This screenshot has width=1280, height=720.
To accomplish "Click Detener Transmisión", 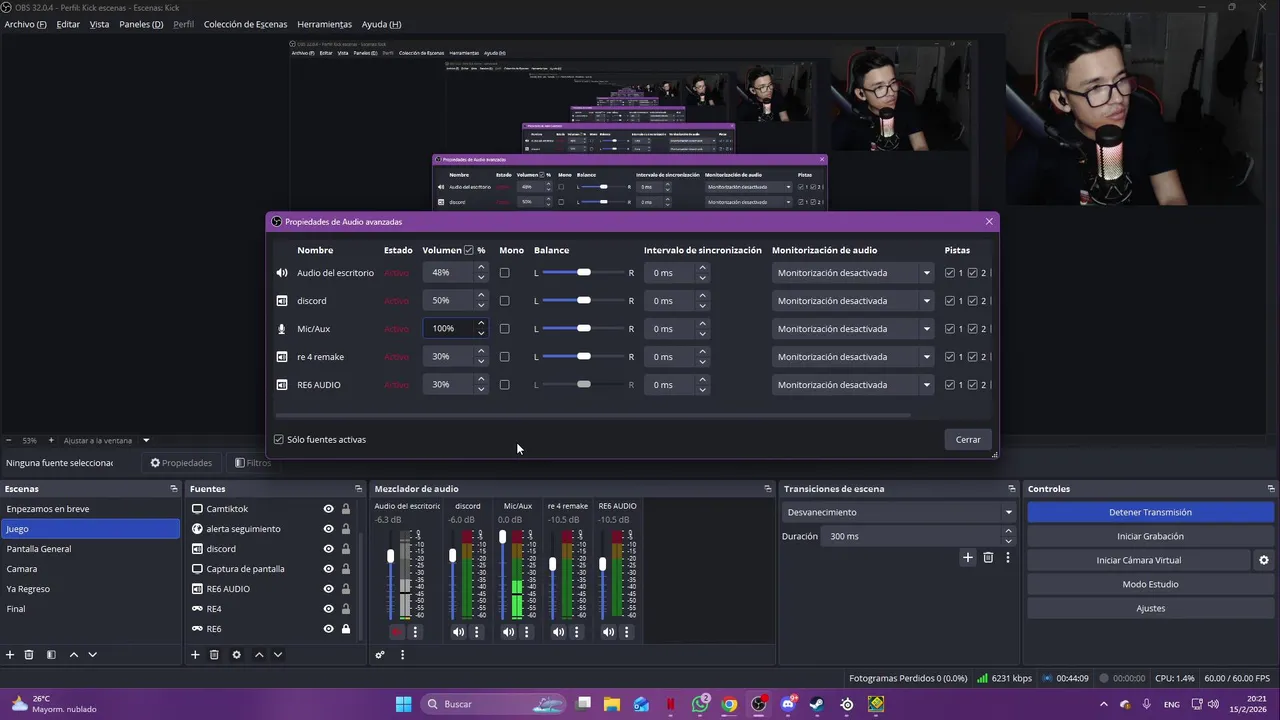I will (1150, 512).
